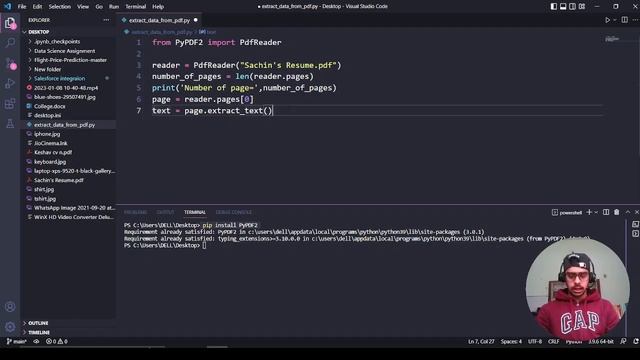Click the editor minimap preview
Viewport: 640px width, 360px height.
click(612, 39)
